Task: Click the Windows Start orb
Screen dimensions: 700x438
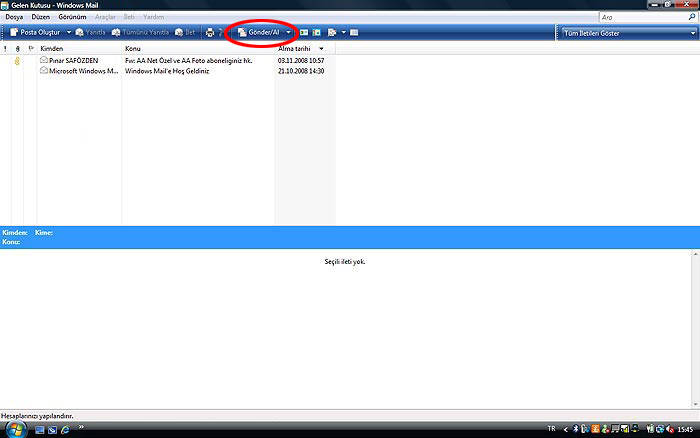Action: [16, 430]
